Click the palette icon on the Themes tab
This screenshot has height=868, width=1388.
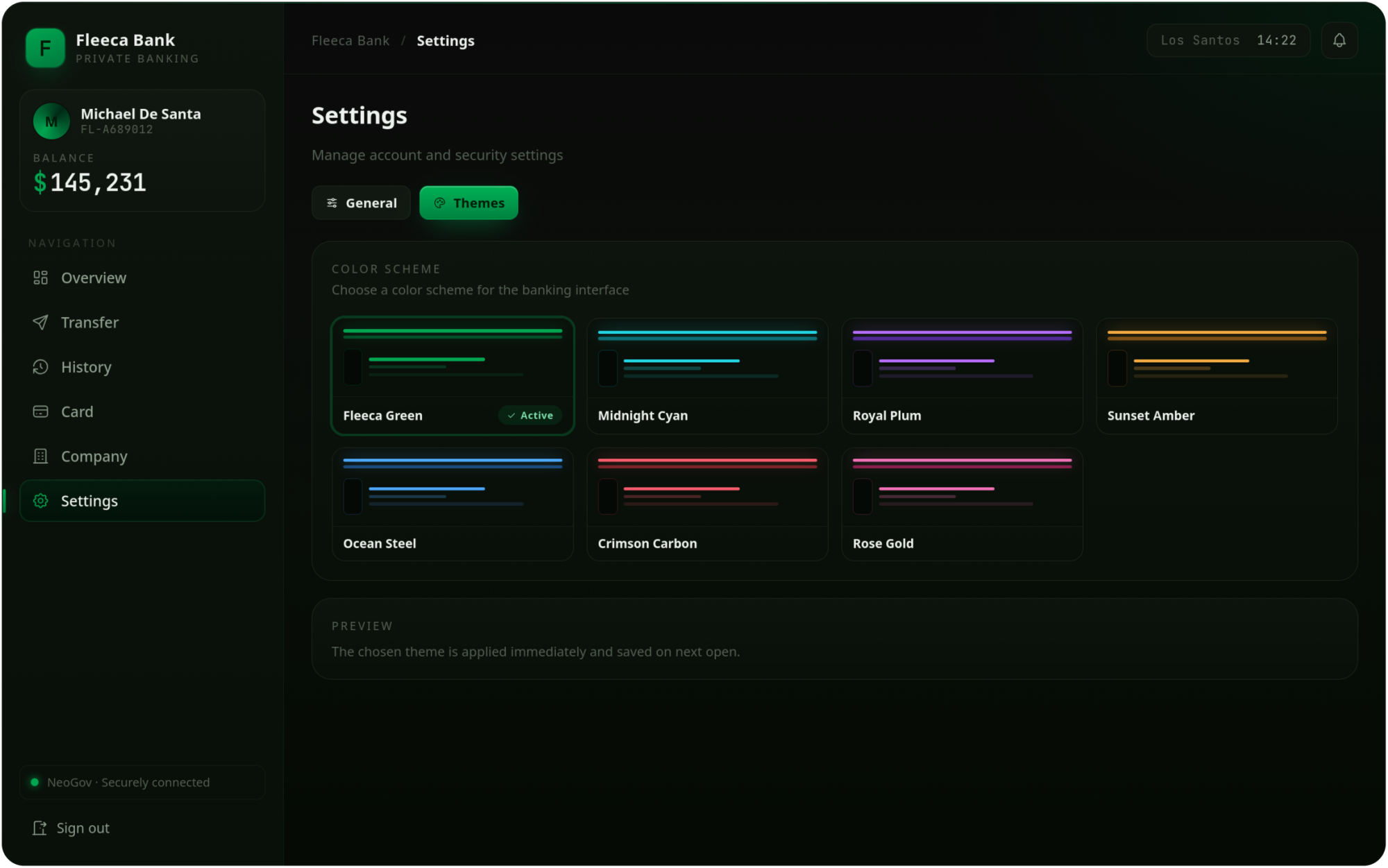click(439, 203)
